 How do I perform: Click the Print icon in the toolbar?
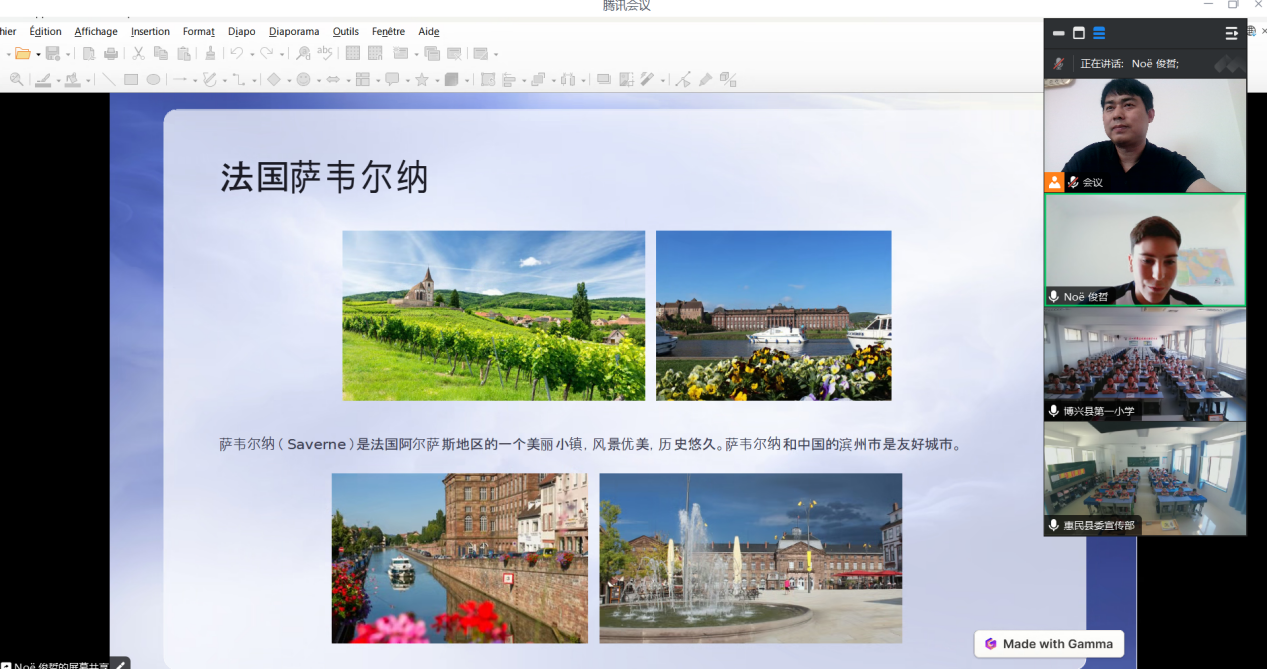111,53
